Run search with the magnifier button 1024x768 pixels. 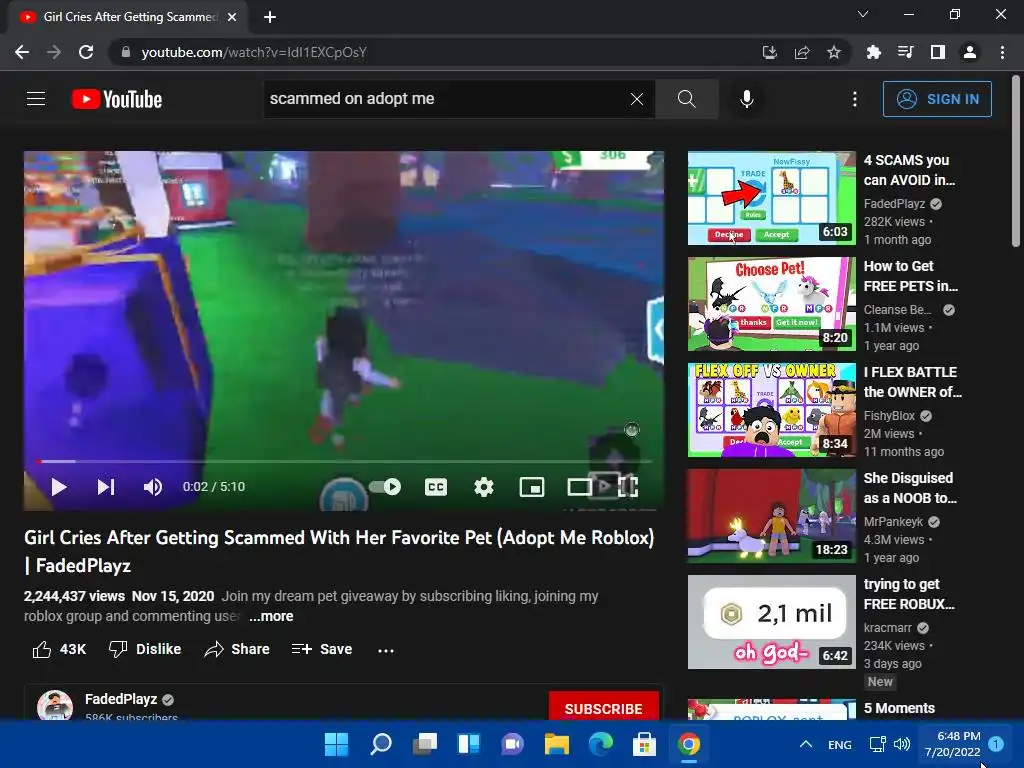pyautogui.click(x=686, y=99)
